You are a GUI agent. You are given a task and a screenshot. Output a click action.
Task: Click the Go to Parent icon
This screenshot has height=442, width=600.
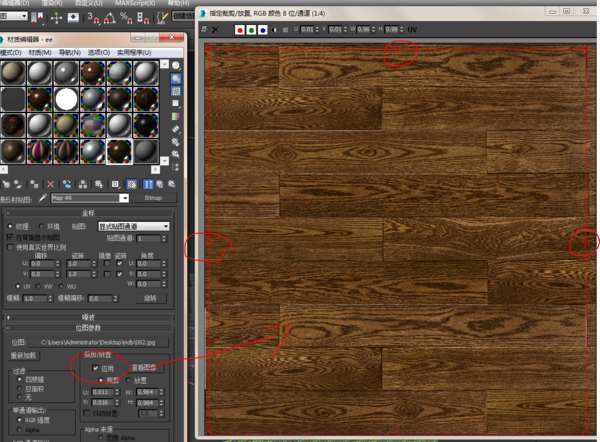pyautogui.click(x=160, y=184)
